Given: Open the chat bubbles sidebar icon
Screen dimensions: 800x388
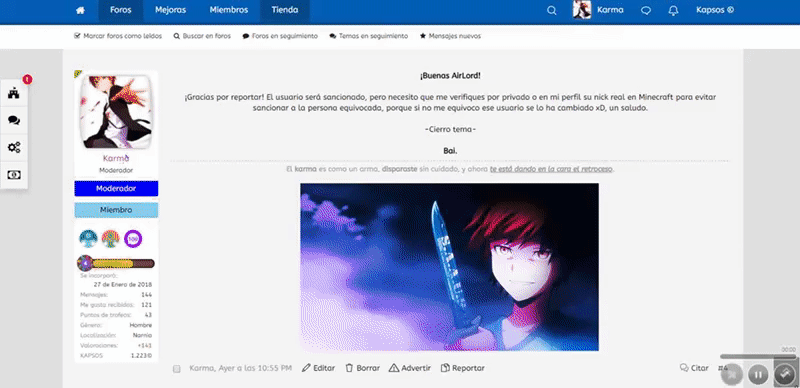Looking at the screenshot, I should pyautogui.click(x=14, y=120).
